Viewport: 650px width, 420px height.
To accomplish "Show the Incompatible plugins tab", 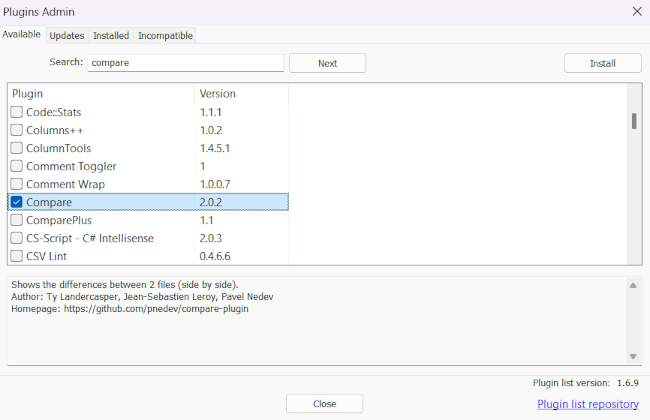I will point(165,35).
